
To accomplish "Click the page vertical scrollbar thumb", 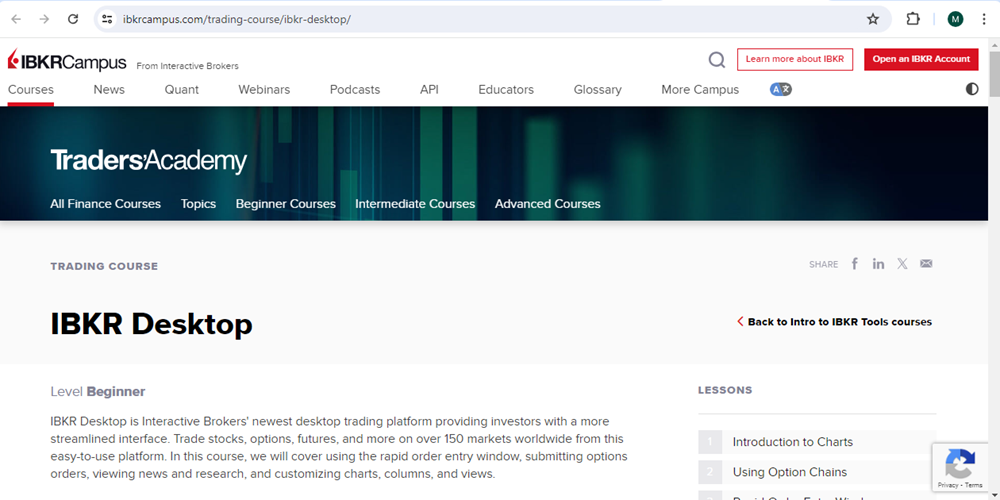I will coord(994,73).
